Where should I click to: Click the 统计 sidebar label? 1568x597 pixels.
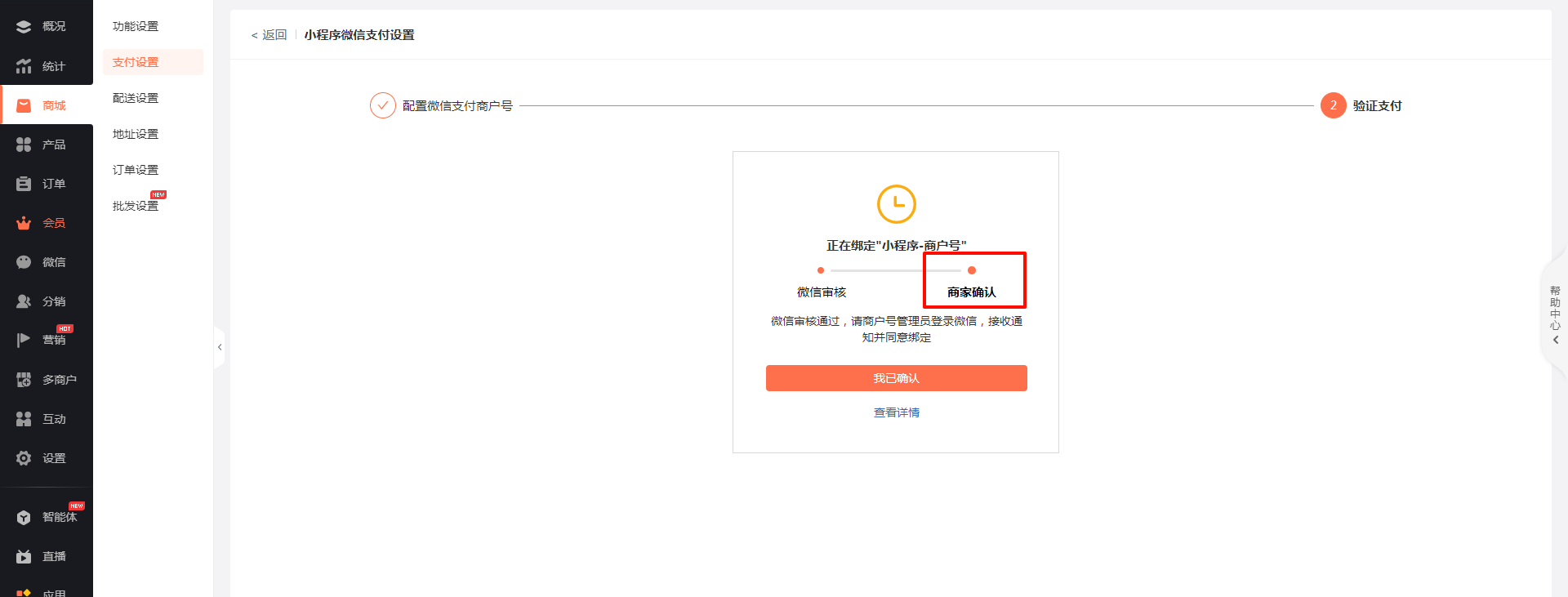click(x=54, y=66)
